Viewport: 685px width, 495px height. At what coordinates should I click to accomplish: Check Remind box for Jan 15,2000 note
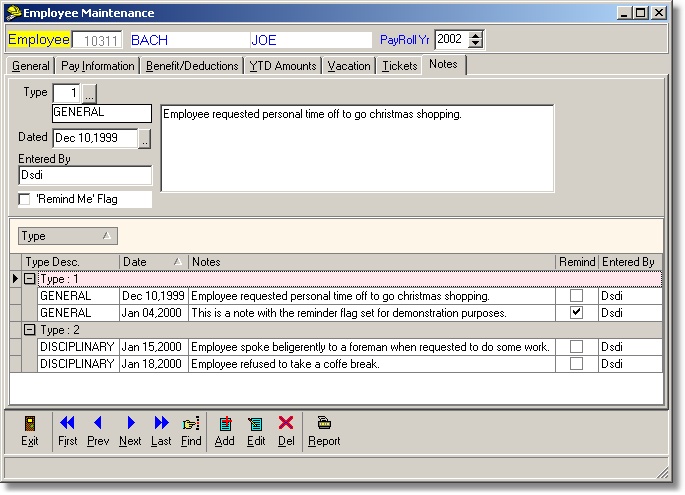click(x=575, y=346)
